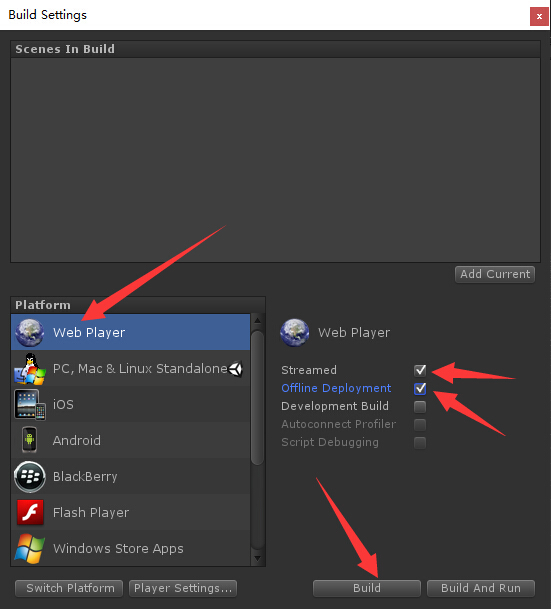The width and height of the screenshot is (551, 609).
Task: Click Add Current to add scene
Action: click(495, 274)
